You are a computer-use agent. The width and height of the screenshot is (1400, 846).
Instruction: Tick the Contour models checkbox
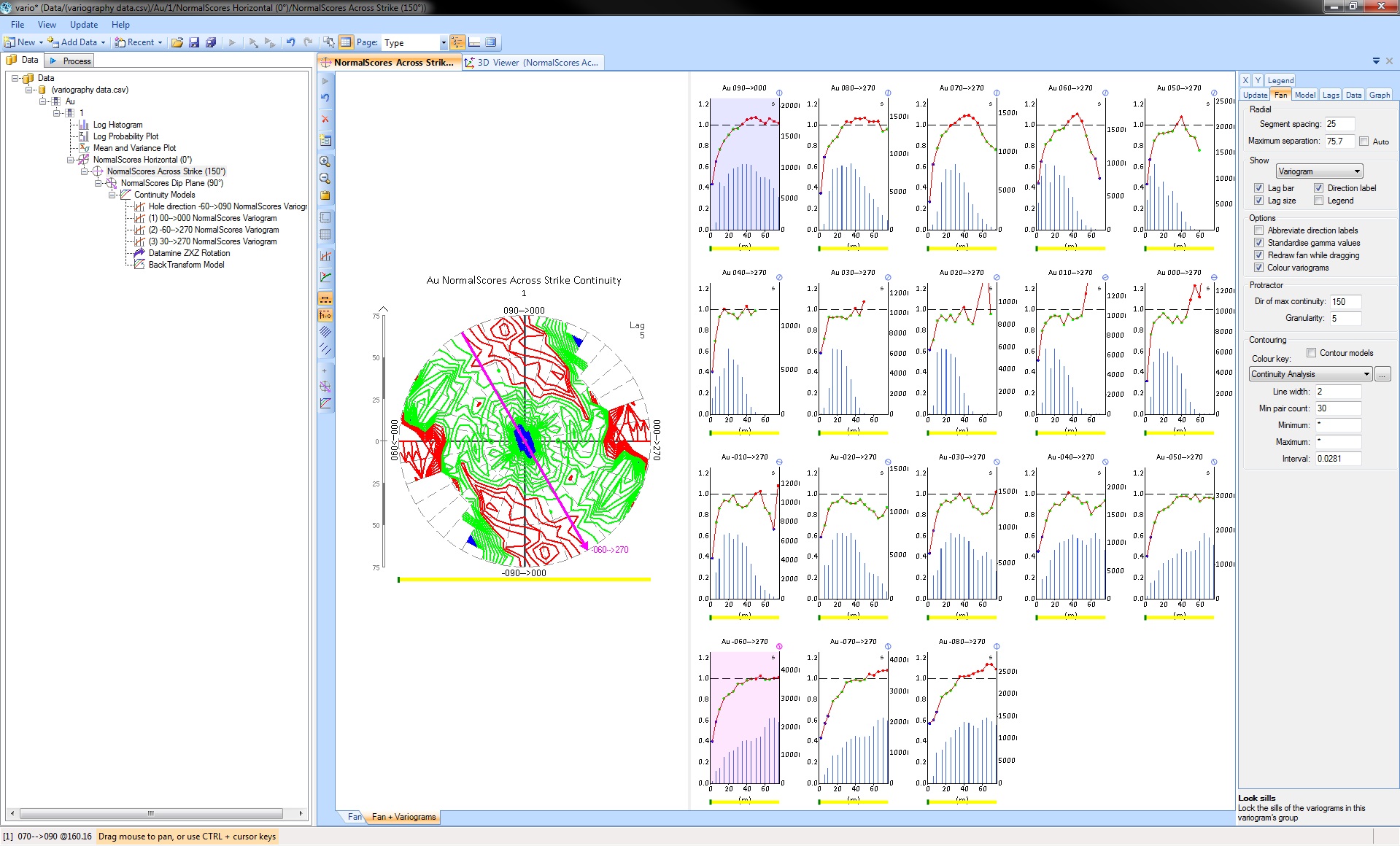point(1311,353)
